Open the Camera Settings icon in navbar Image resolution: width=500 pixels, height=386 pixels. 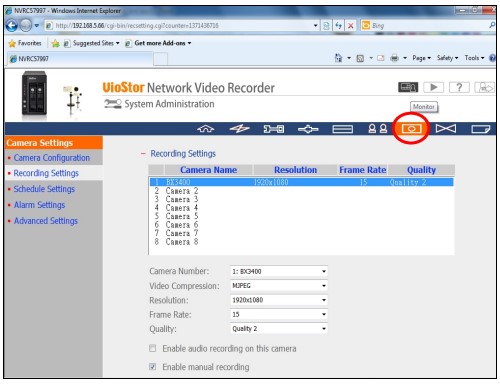(x=411, y=129)
